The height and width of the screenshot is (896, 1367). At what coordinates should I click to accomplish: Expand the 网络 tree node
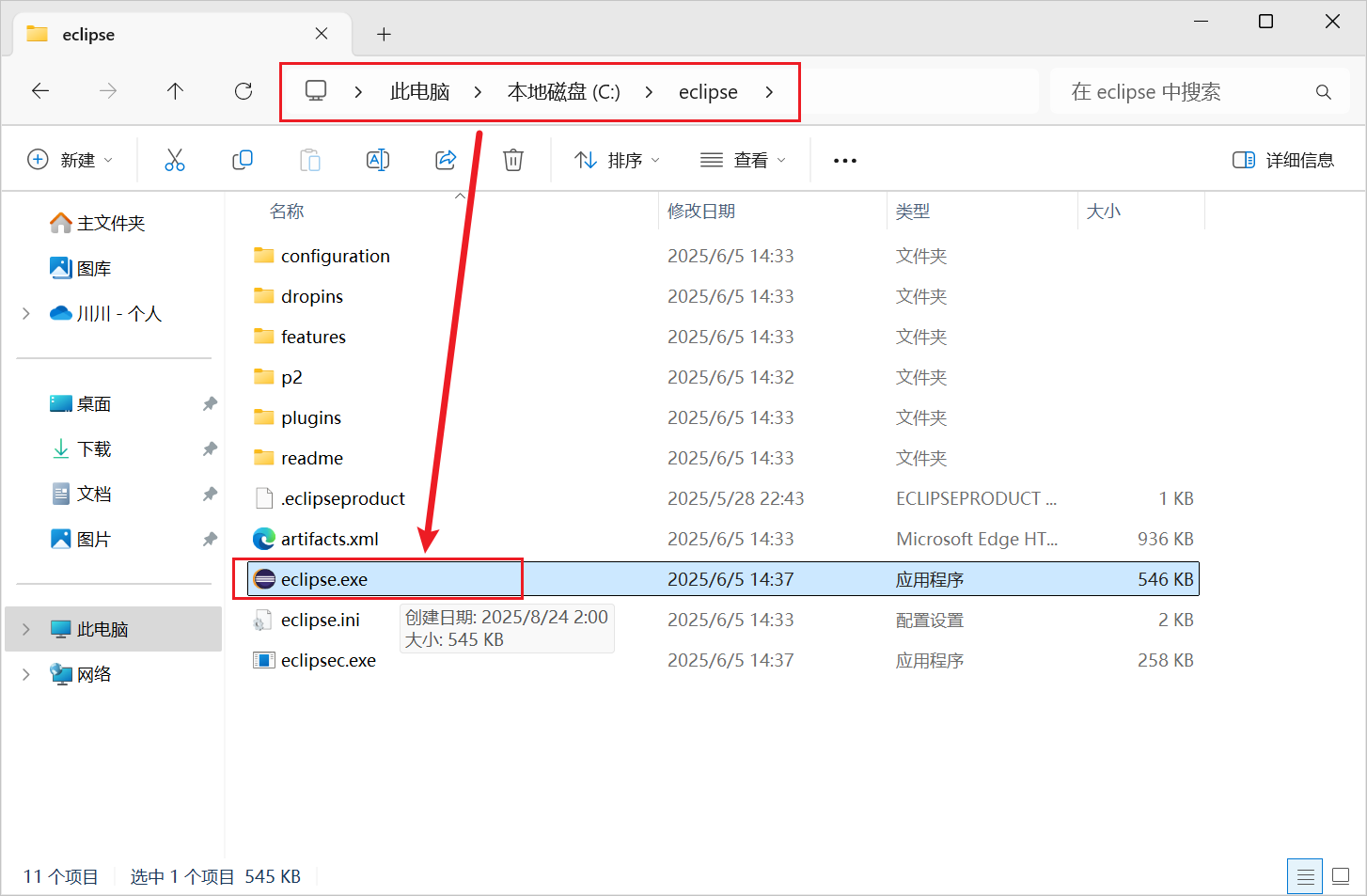[26, 674]
